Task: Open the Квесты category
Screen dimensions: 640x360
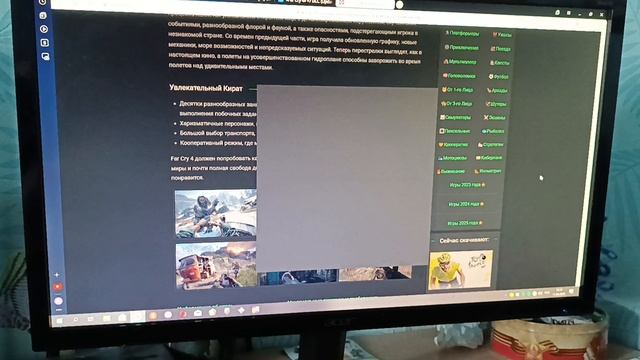Action: pyautogui.click(x=500, y=63)
